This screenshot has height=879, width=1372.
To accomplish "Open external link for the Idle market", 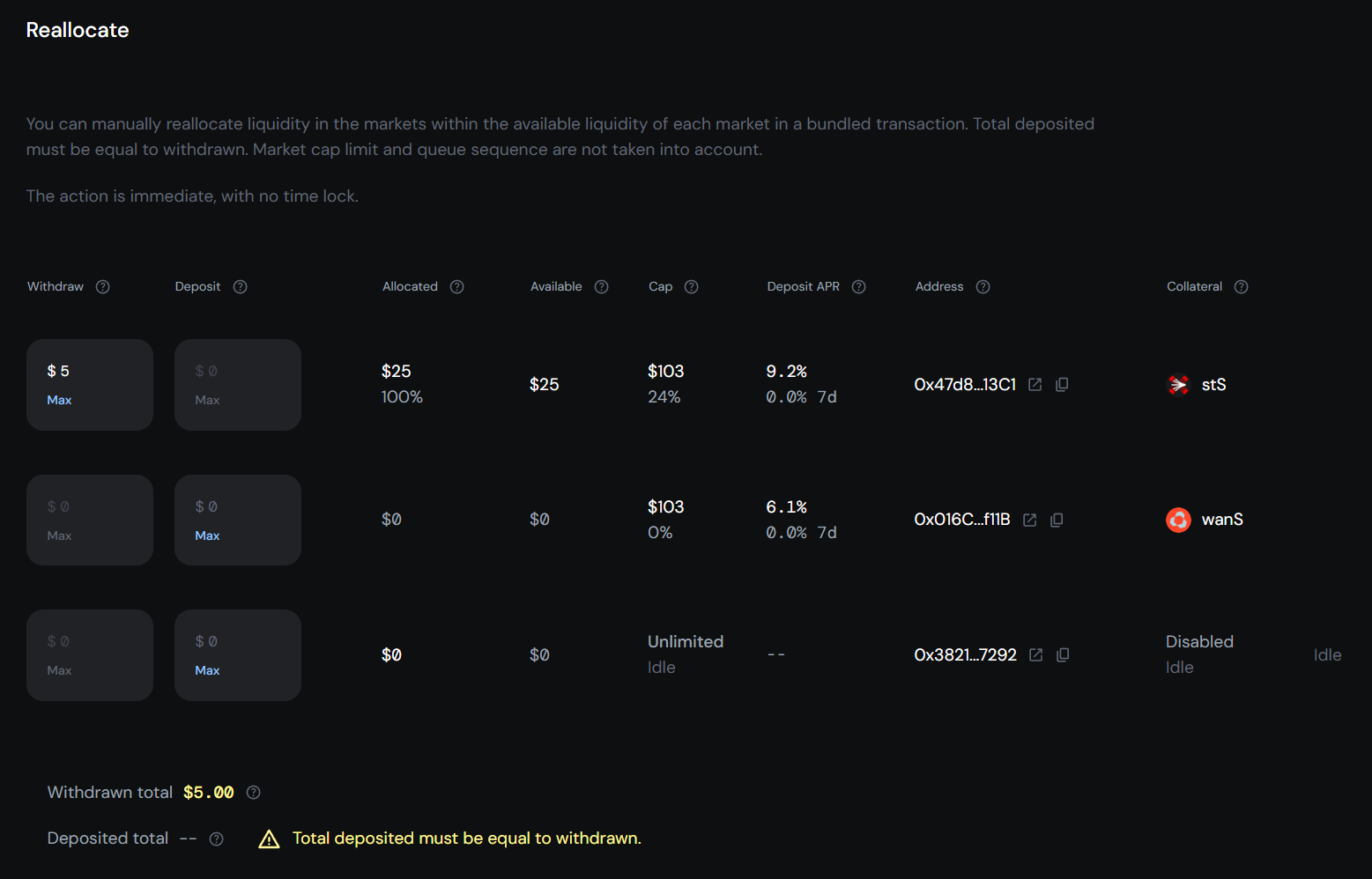I will (x=1035, y=654).
